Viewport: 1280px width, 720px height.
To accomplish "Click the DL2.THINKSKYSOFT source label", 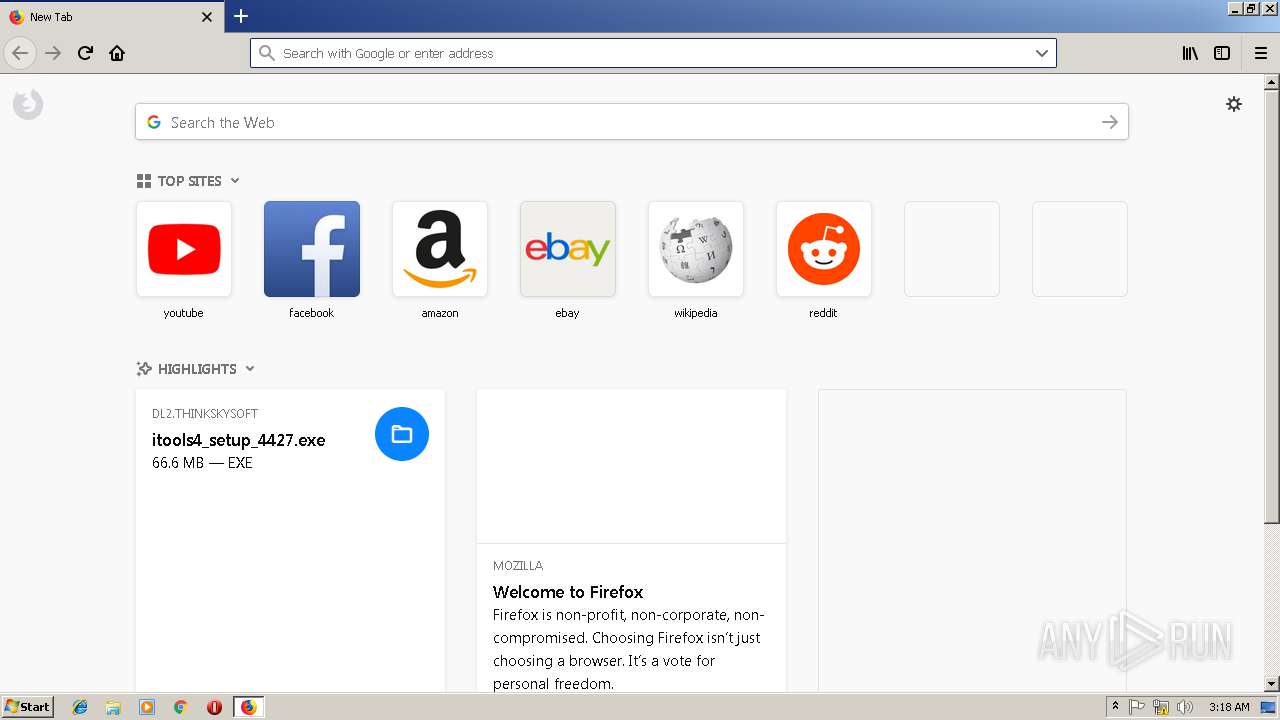I will [205, 414].
